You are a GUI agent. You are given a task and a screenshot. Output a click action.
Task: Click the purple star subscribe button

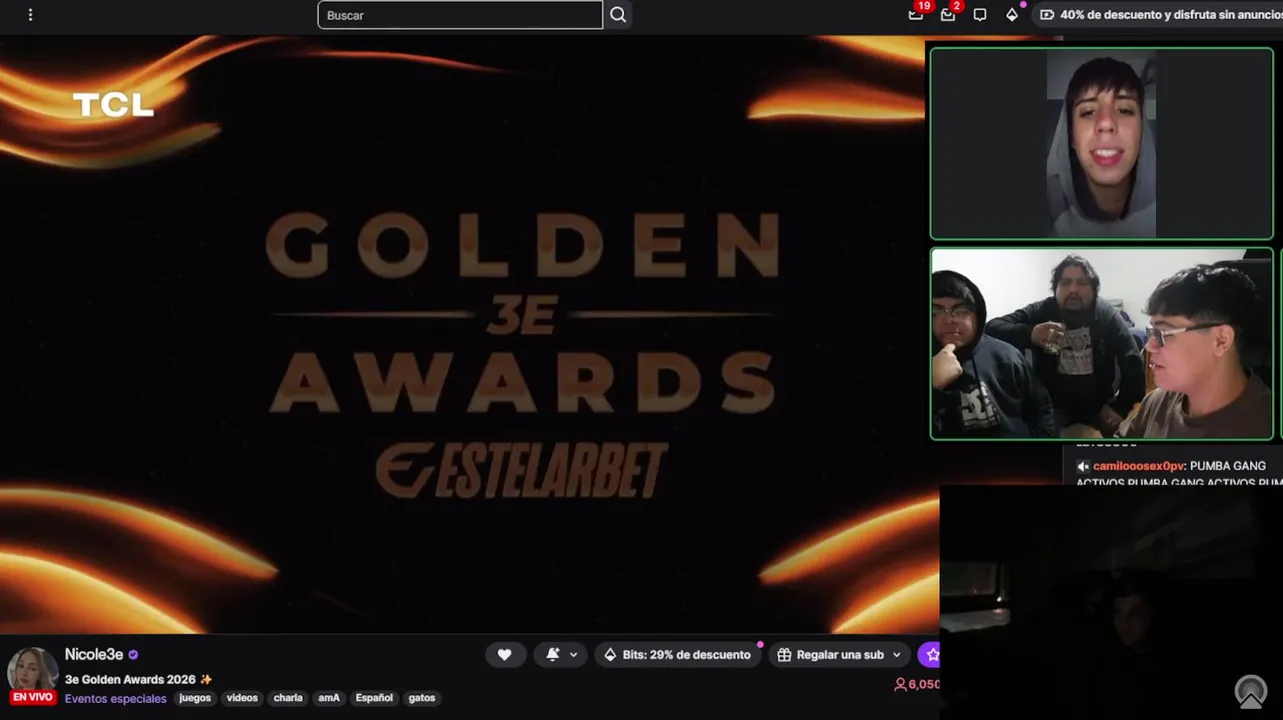931,655
